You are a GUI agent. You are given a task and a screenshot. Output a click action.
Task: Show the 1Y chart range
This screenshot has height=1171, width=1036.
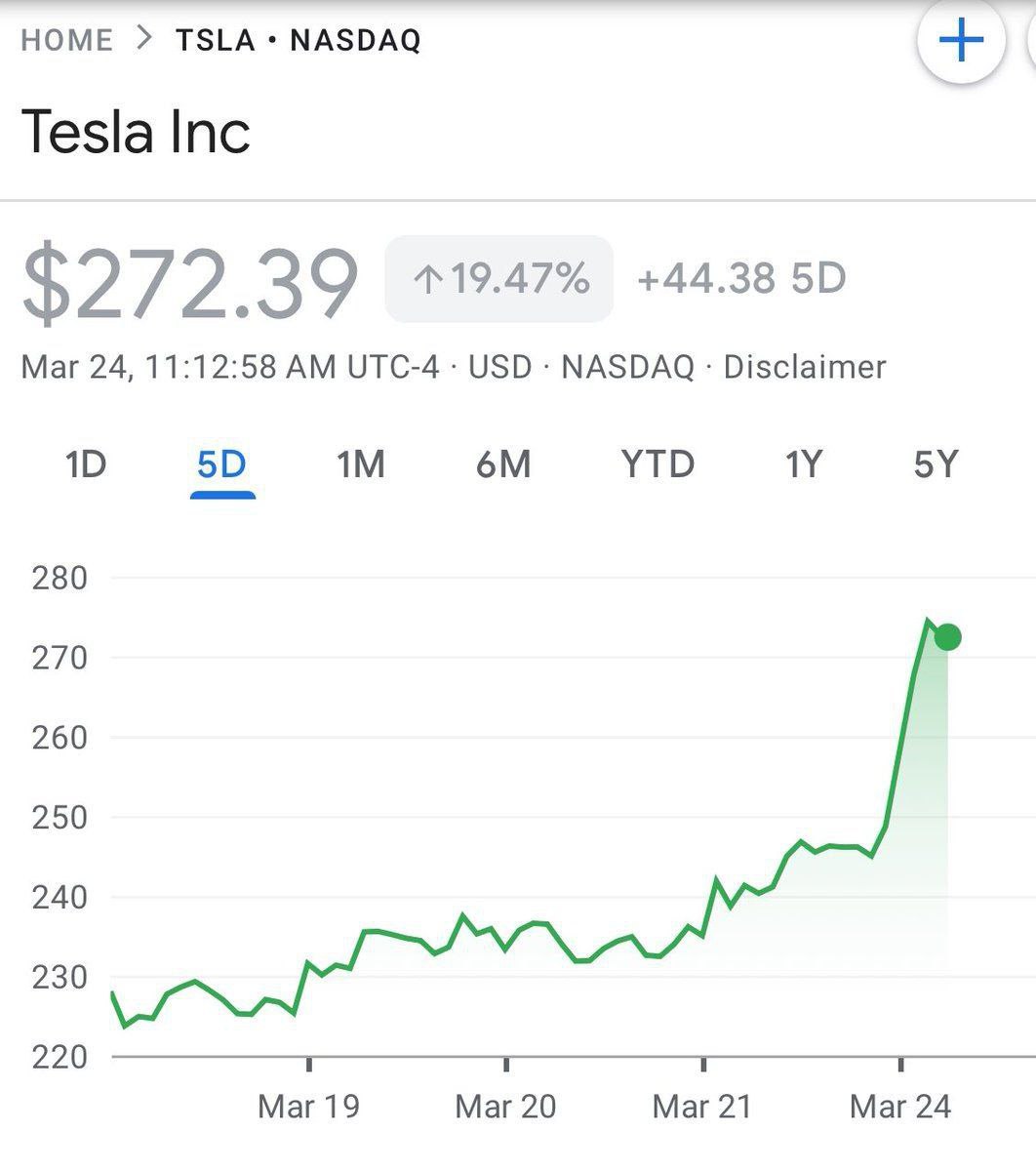tap(804, 464)
